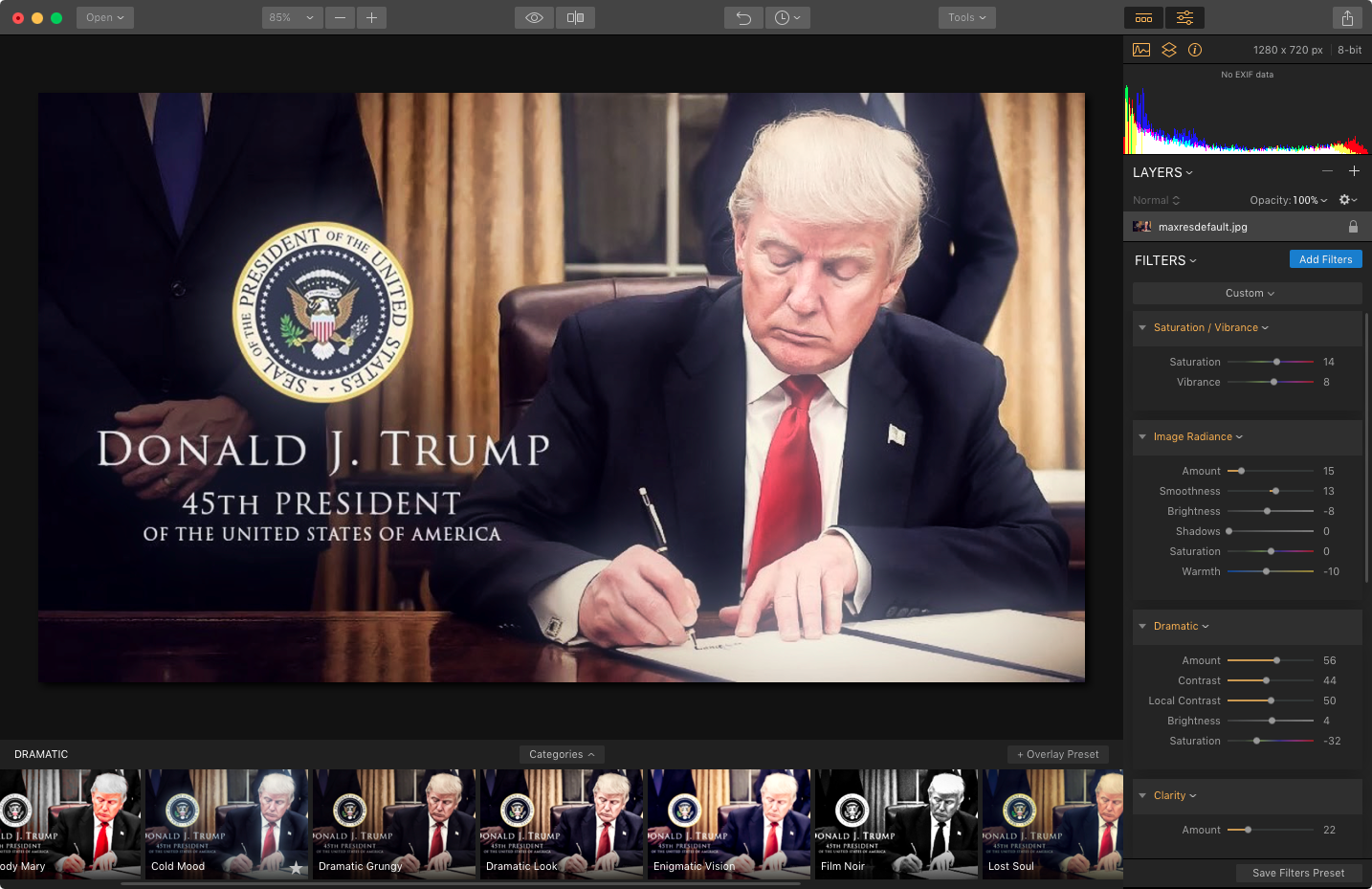Collapse the FILTERS section
This screenshot has height=889, width=1372.
click(1165, 260)
